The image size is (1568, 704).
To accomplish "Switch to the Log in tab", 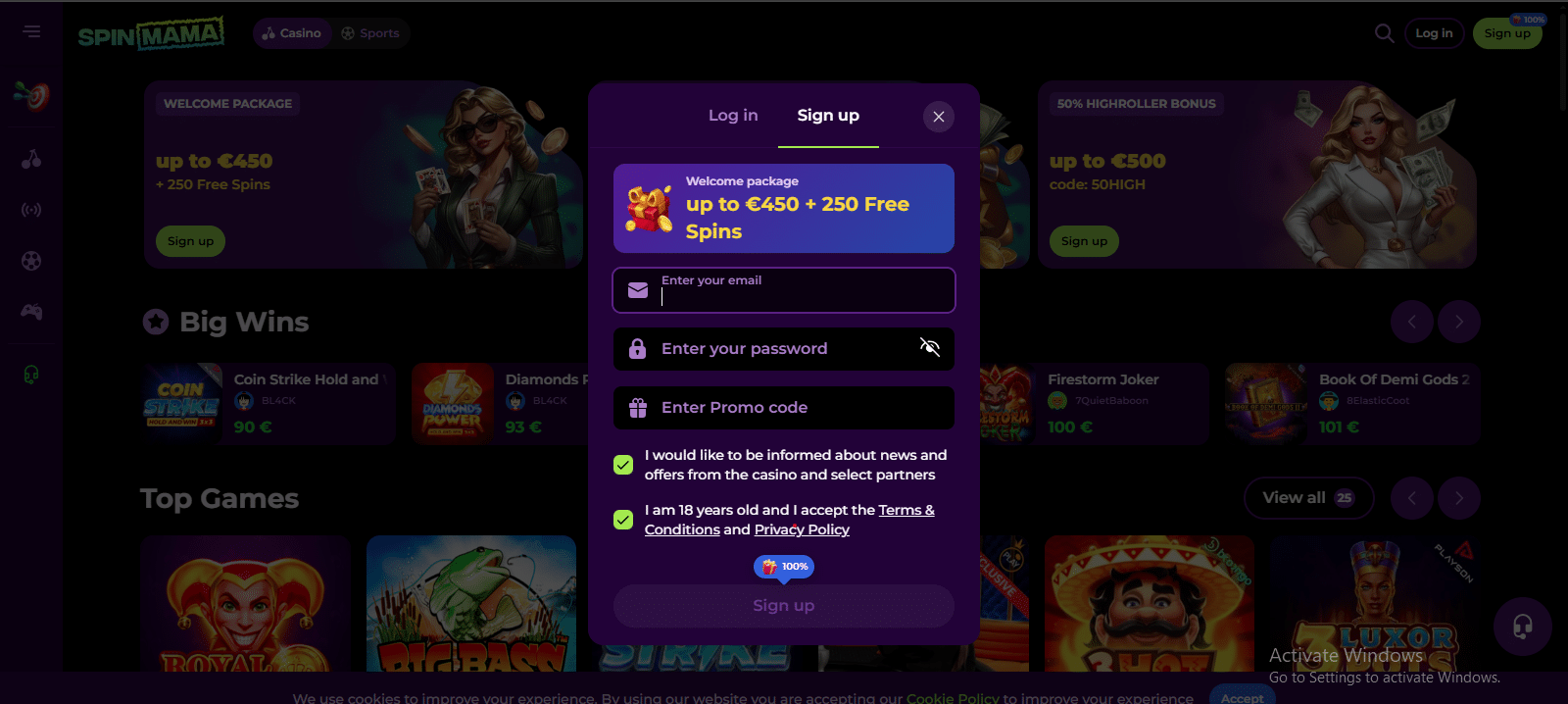I will click(733, 115).
